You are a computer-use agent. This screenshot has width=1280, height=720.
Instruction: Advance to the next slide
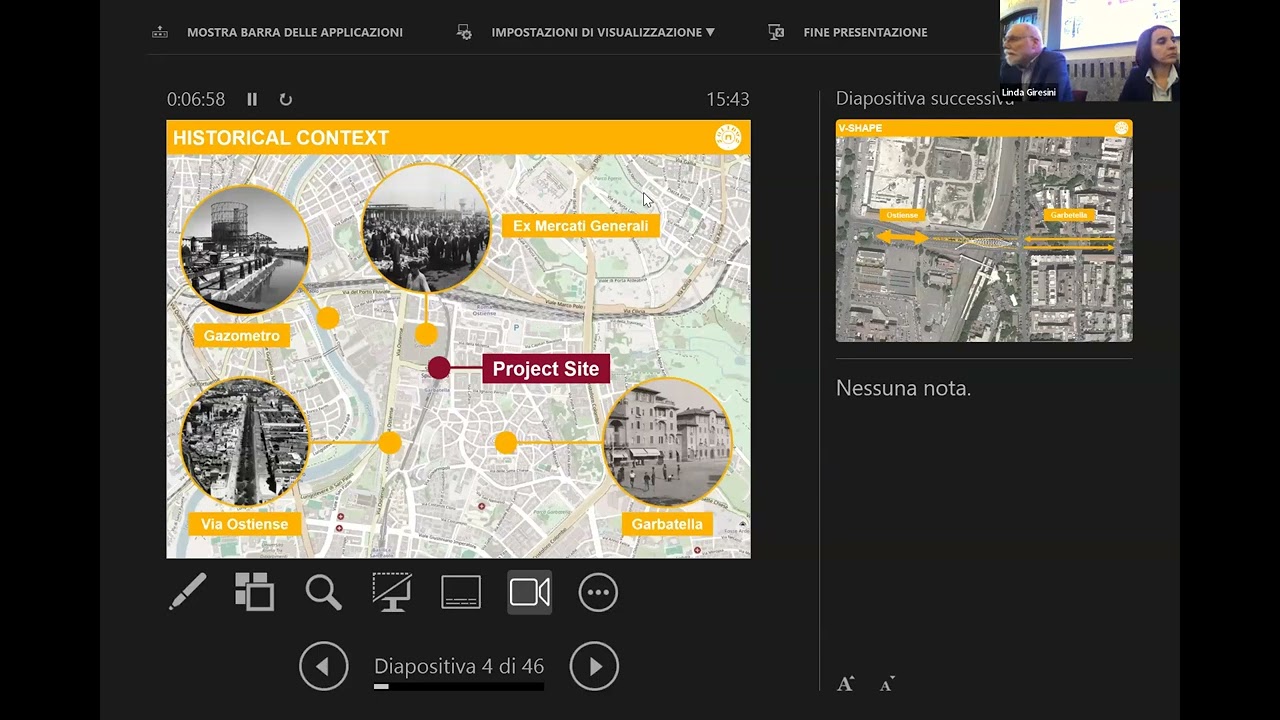(594, 666)
